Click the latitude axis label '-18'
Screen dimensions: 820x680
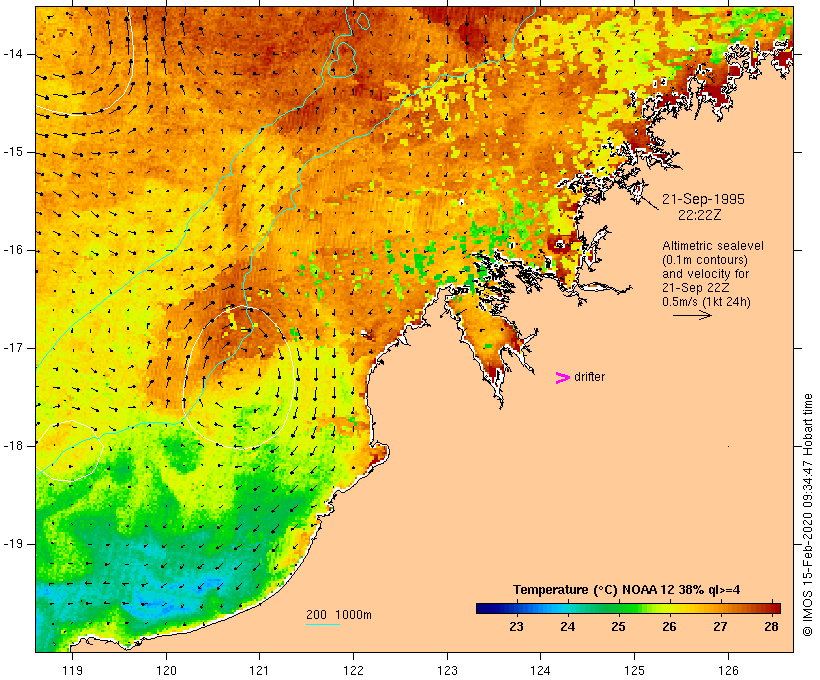click(13, 446)
